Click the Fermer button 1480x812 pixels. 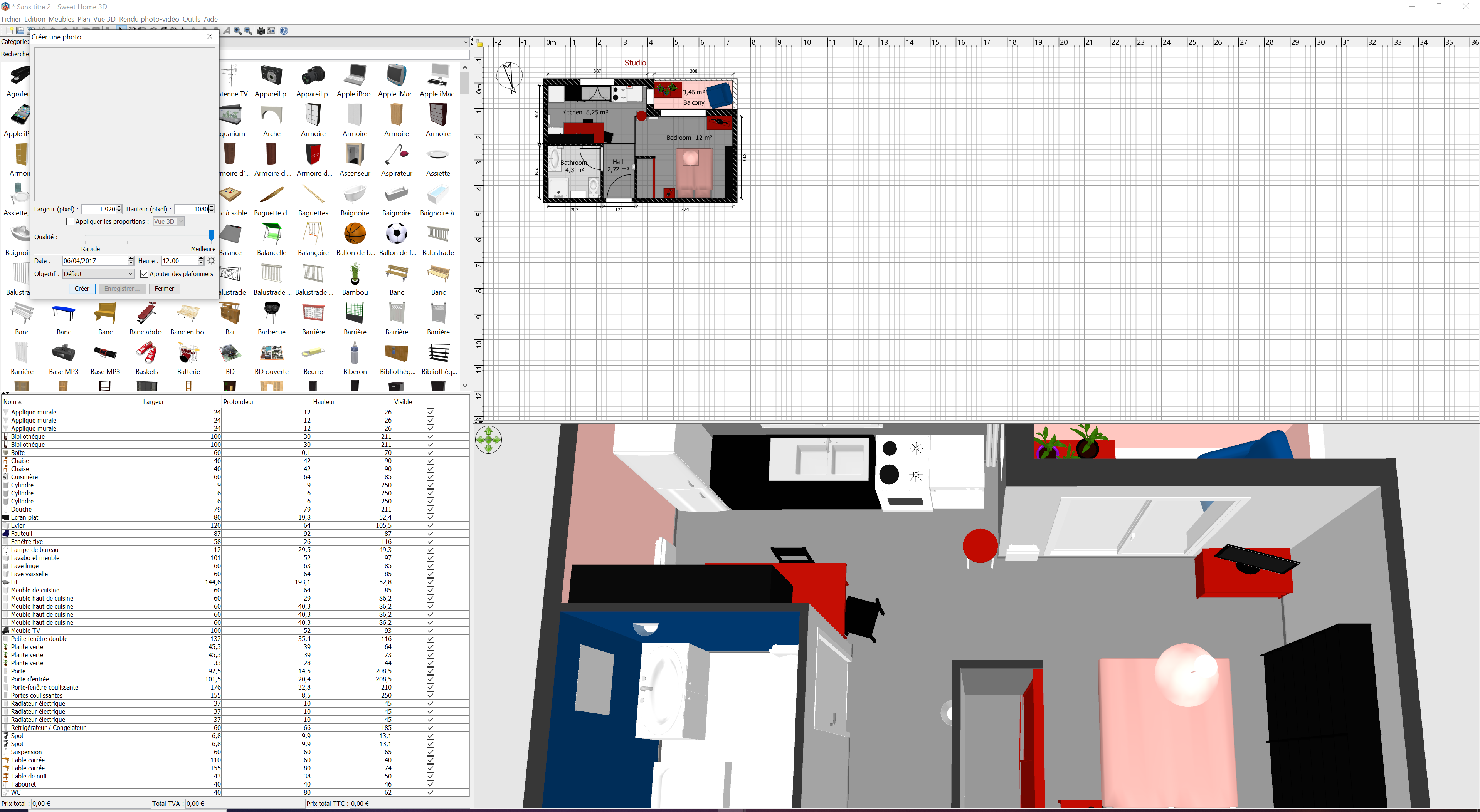coord(164,289)
